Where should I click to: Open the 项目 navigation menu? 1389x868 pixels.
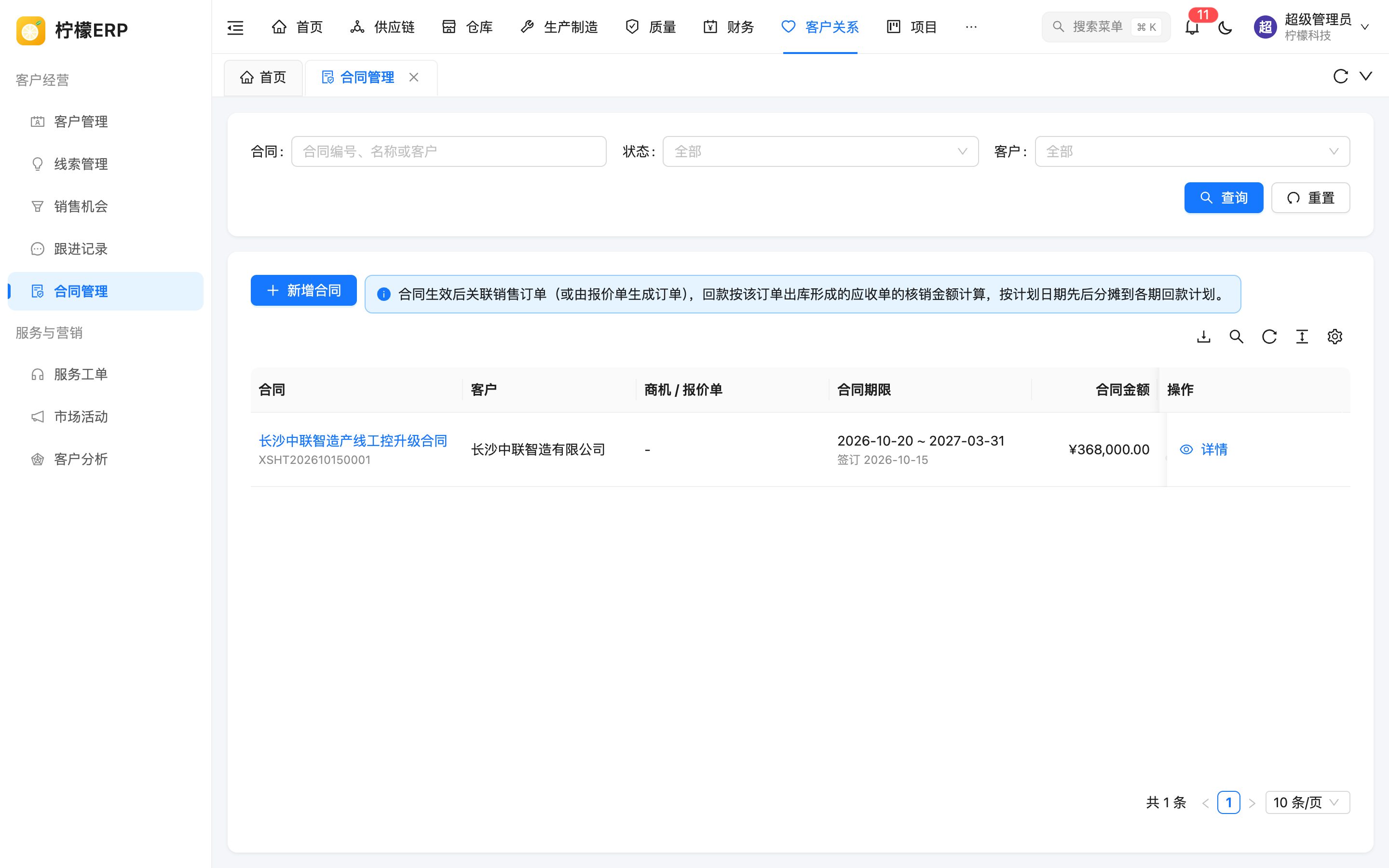click(x=912, y=27)
